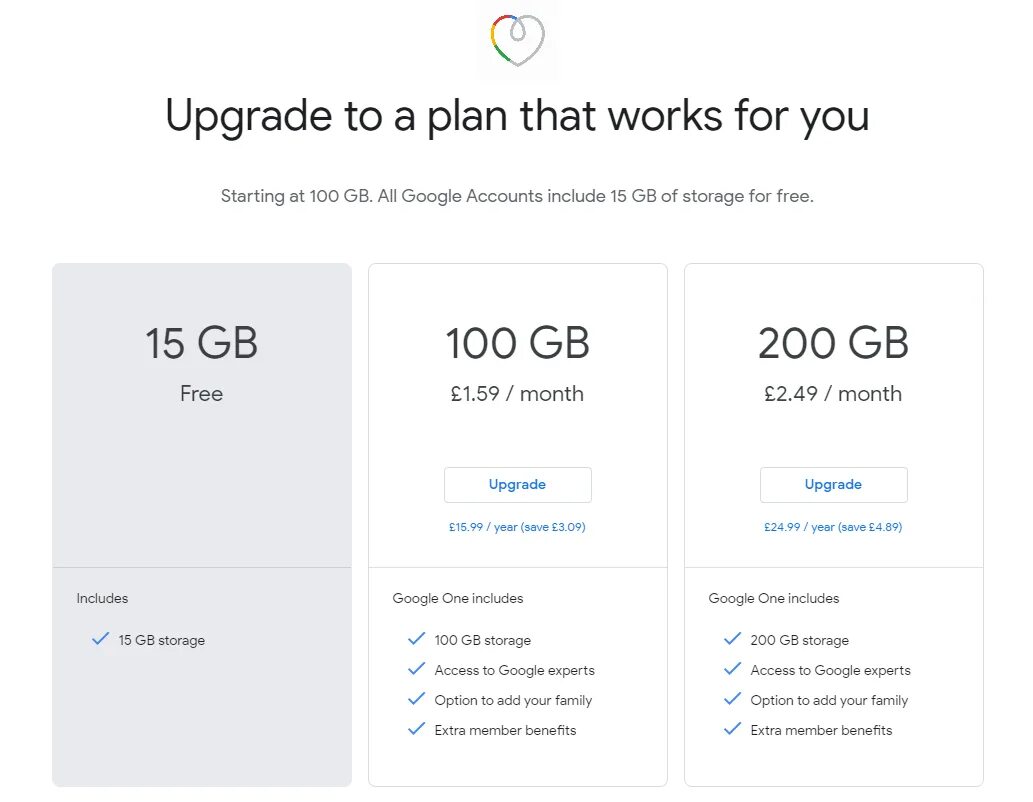Viewport: 1033px width, 802px height.
Task: Click the 200 GB plan heading
Action: [833, 343]
